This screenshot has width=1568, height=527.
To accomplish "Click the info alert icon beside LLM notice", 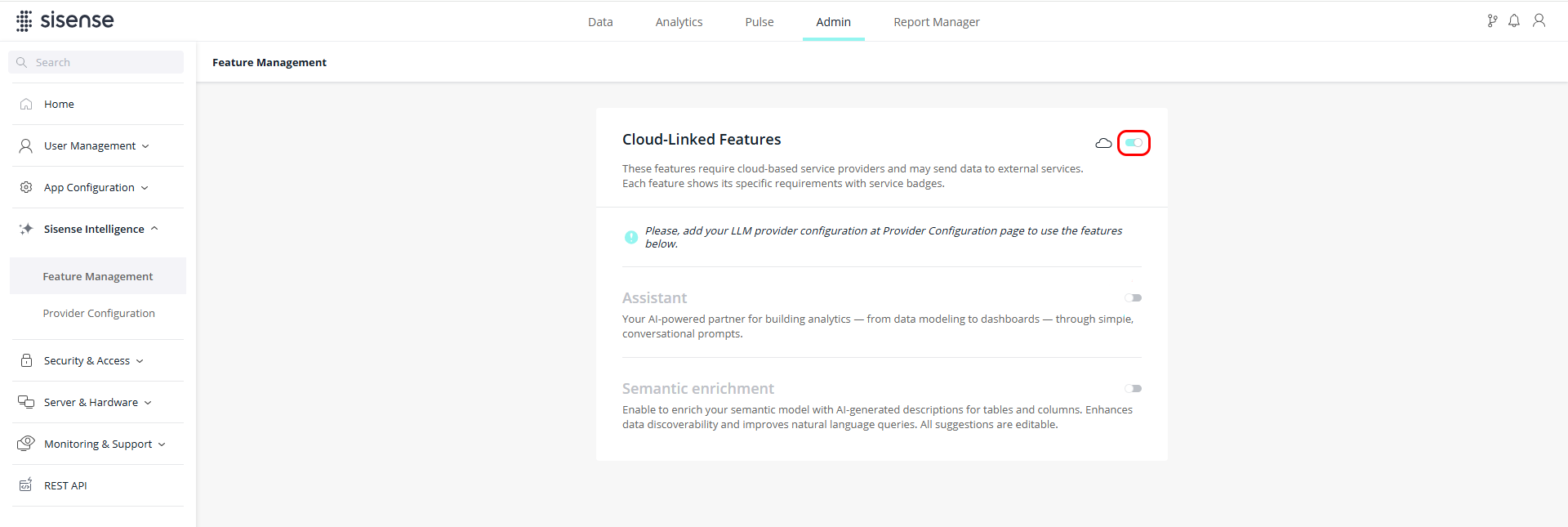I will click(x=631, y=237).
